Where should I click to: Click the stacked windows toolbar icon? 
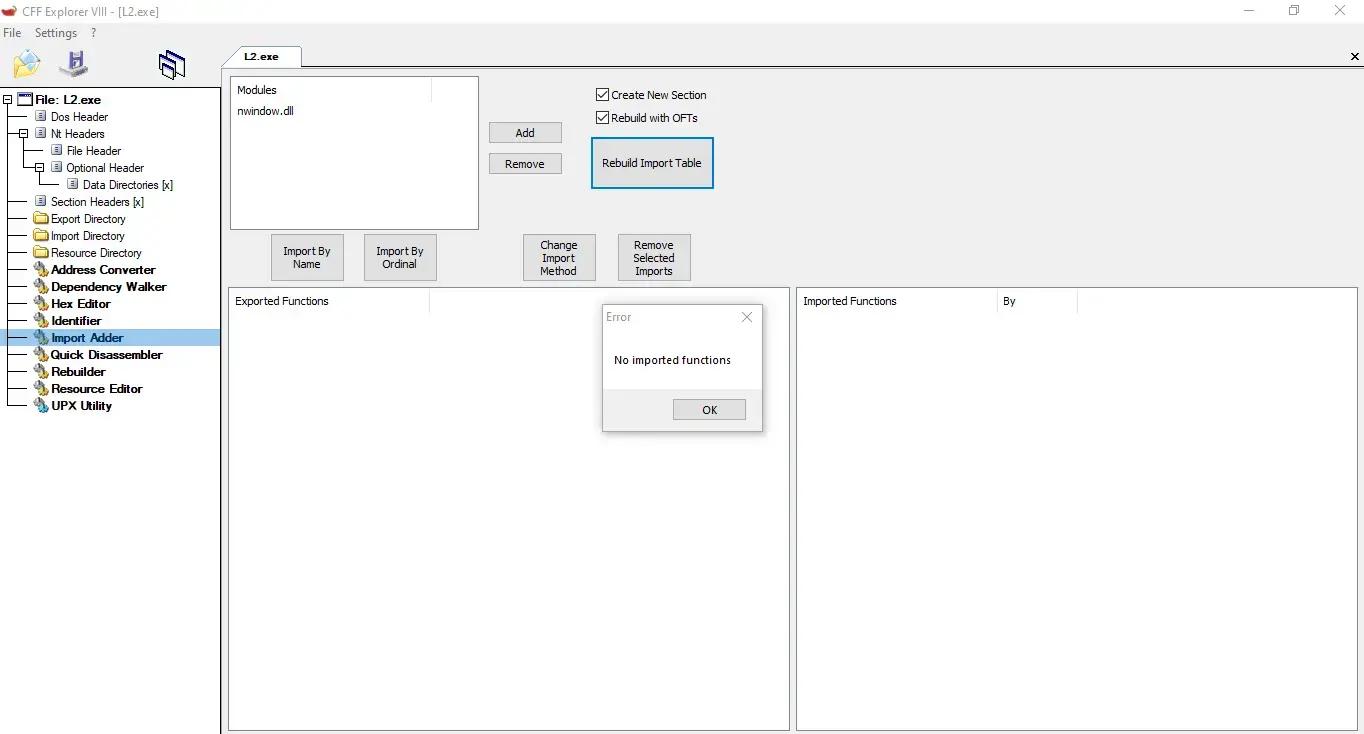click(x=172, y=65)
